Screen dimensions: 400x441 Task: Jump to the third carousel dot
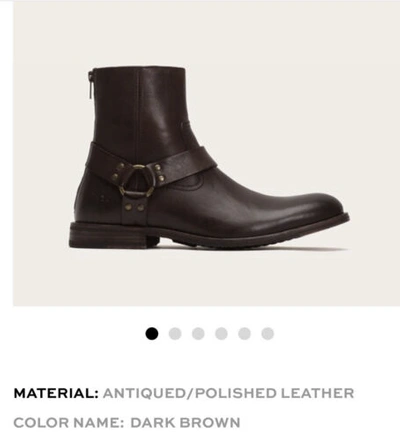(198, 333)
